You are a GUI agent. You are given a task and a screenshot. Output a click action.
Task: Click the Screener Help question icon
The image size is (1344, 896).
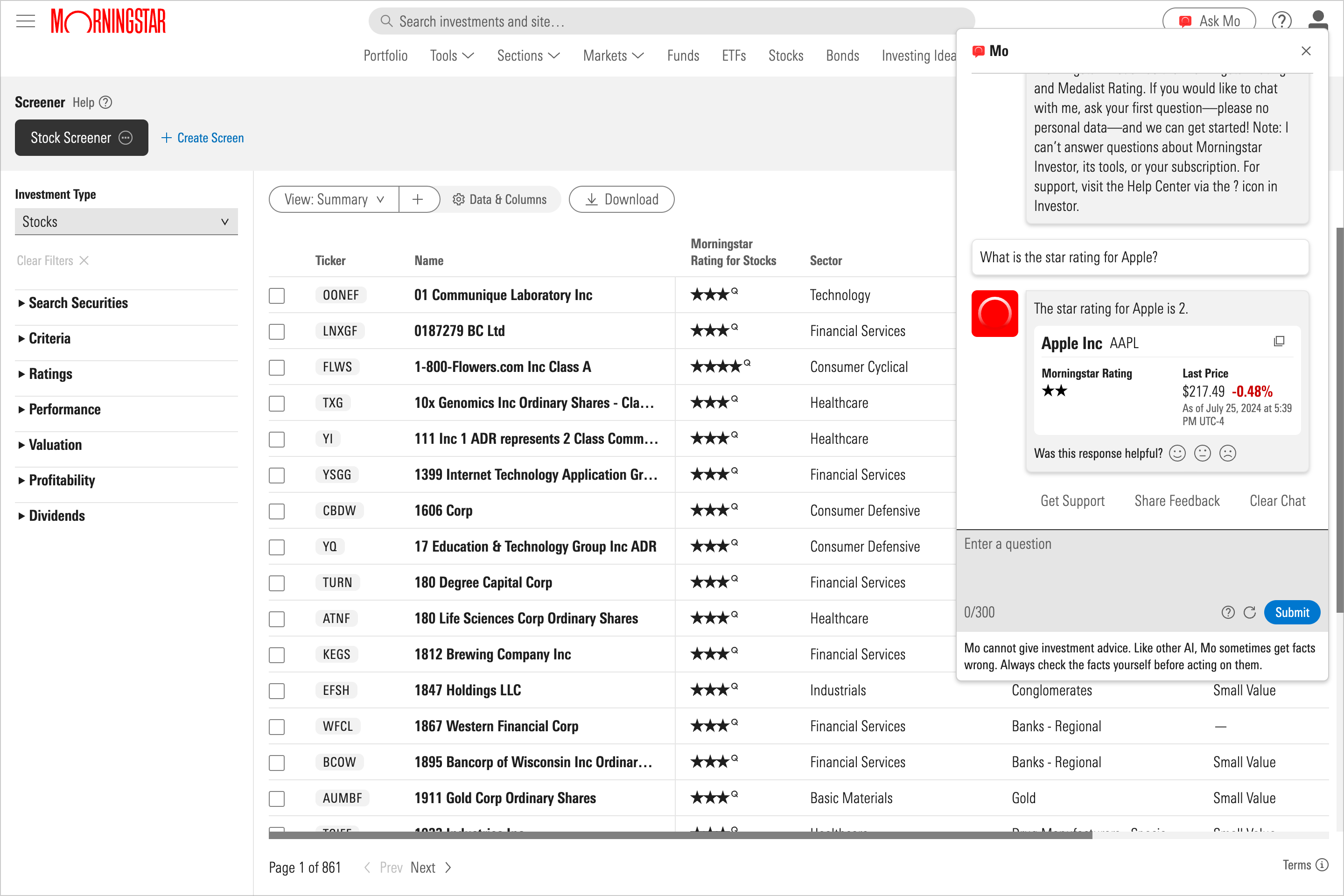pyautogui.click(x=106, y=102)
